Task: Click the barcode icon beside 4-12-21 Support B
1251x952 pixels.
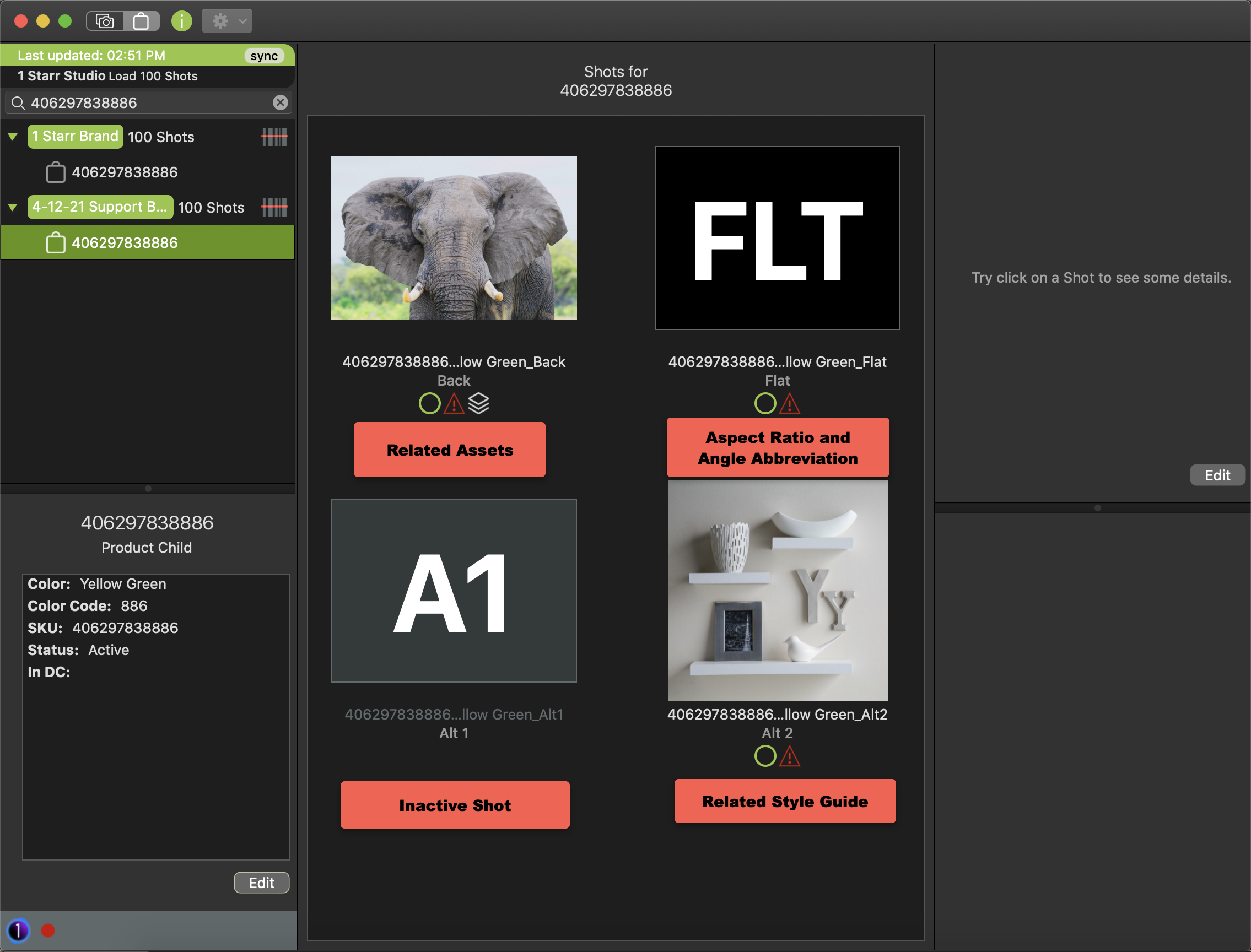Action: pos(274,207)
